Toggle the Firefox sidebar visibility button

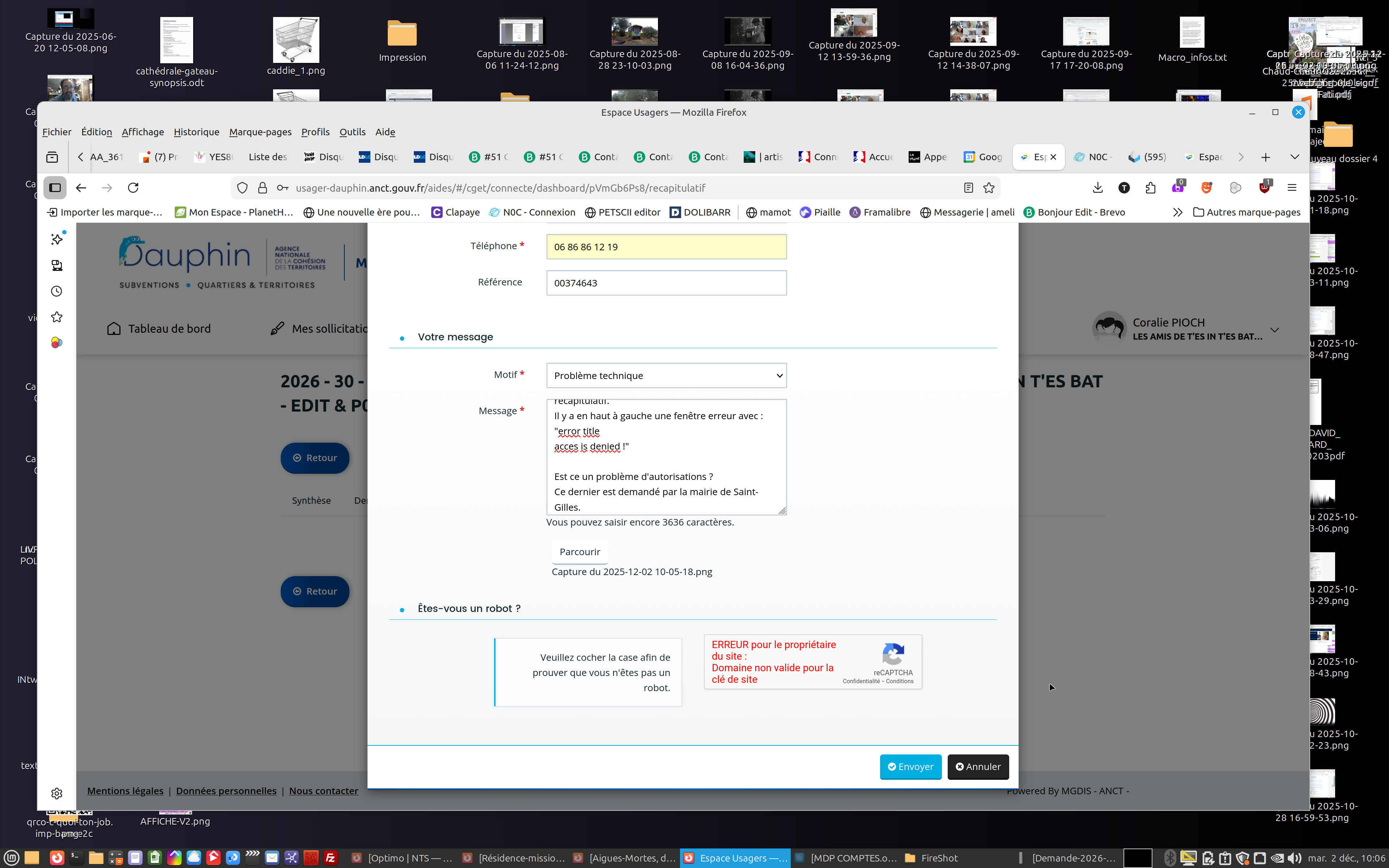pyautogui.click(x=55, y=188)
